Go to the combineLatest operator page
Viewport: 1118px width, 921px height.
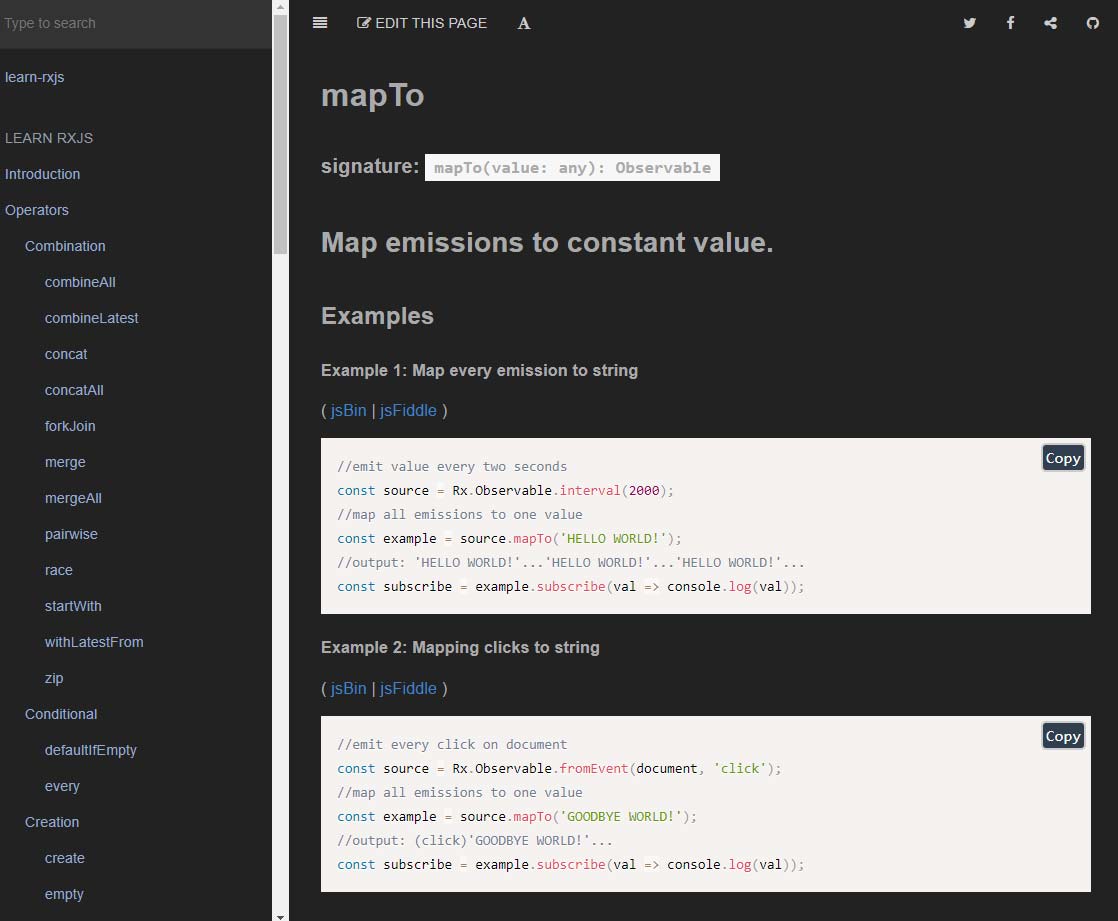[x=91, y=318]
